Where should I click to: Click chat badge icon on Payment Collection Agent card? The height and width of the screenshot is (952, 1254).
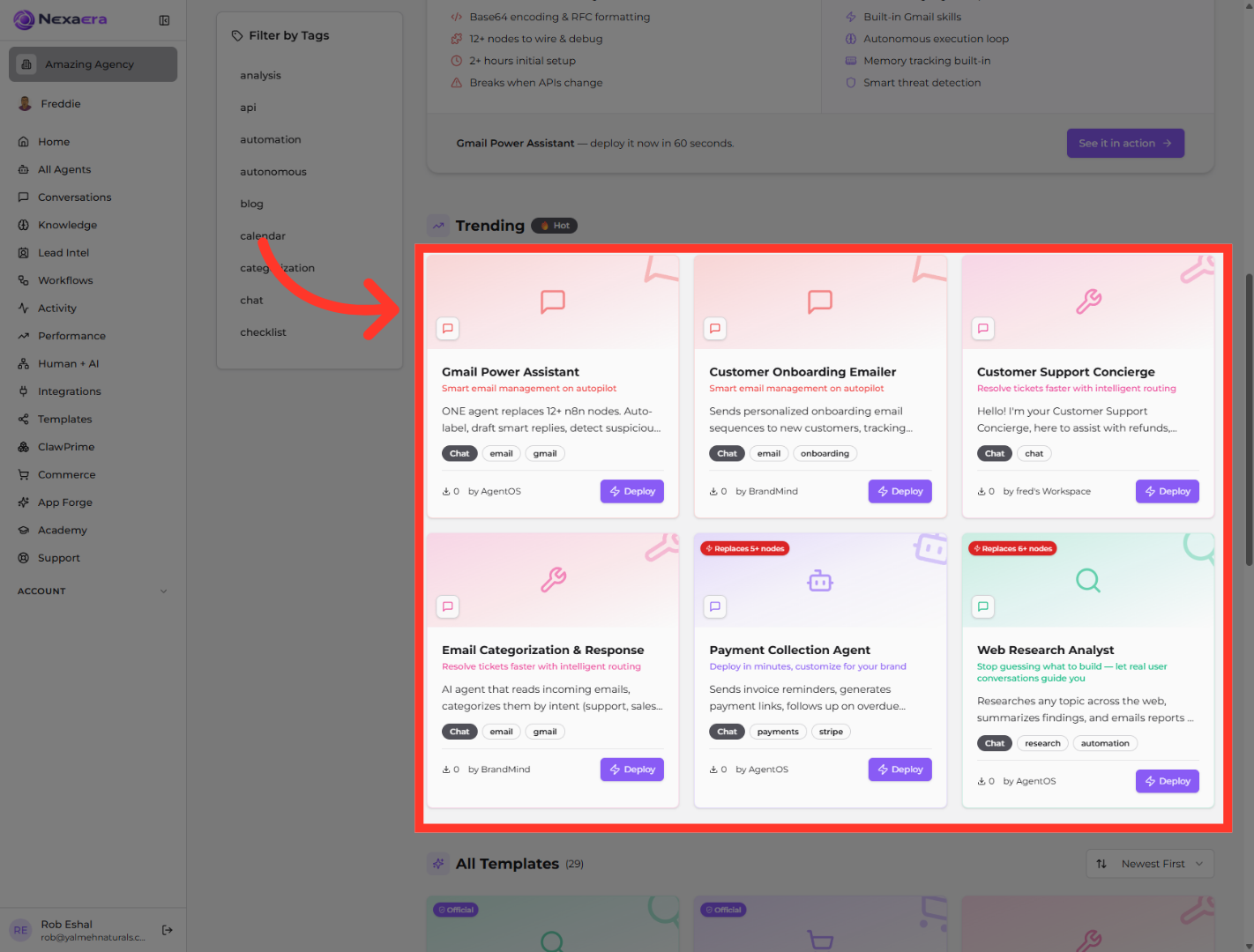(x=715, y=606)
